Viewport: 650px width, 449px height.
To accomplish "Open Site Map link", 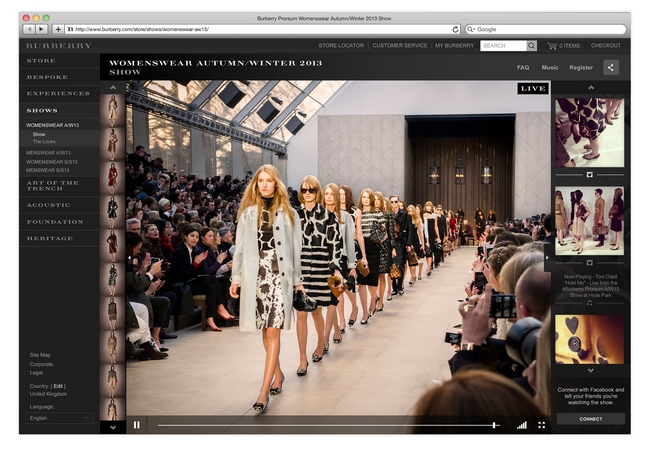I will click(40, 355).
